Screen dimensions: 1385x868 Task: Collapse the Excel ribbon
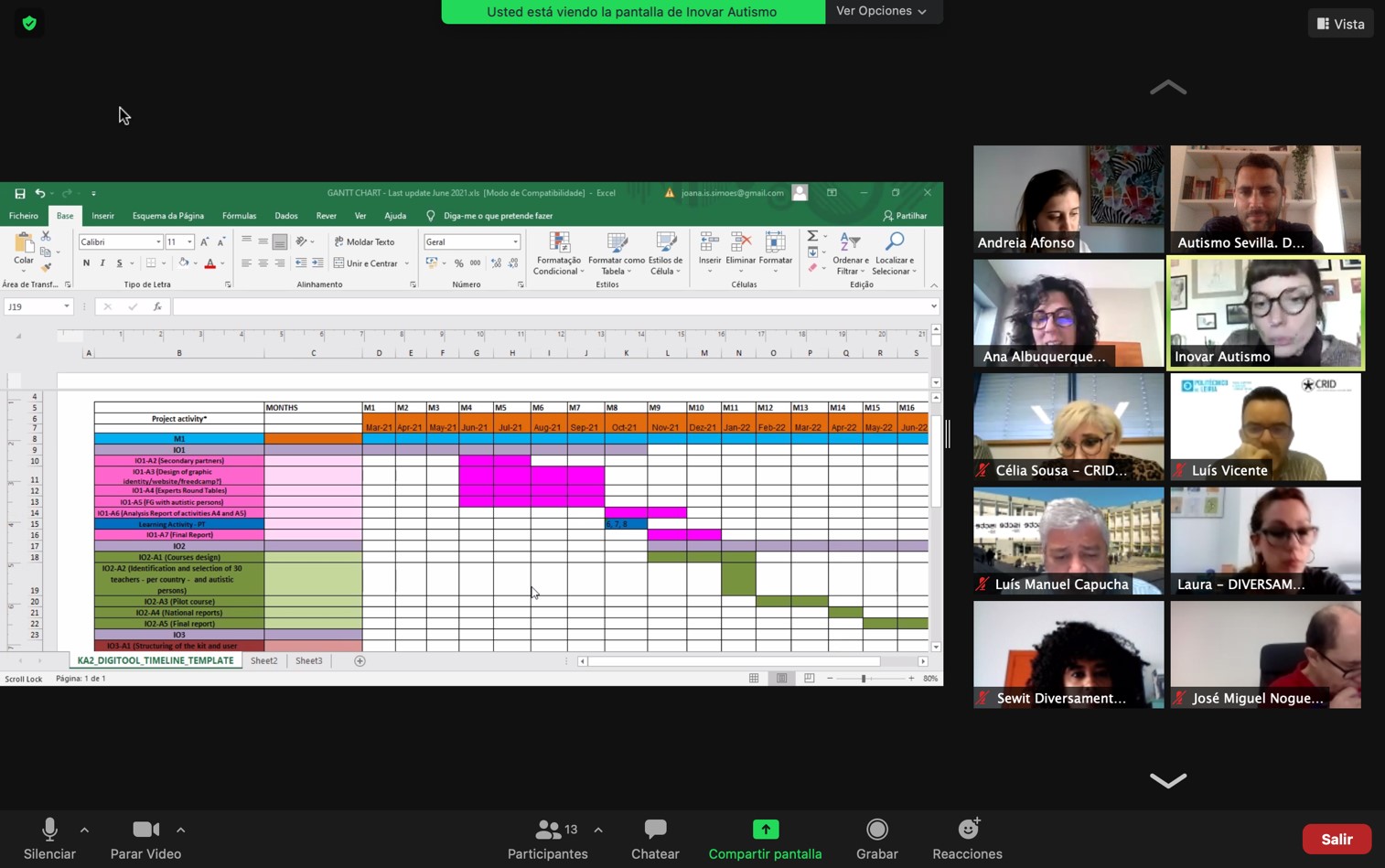pos(934,285)
